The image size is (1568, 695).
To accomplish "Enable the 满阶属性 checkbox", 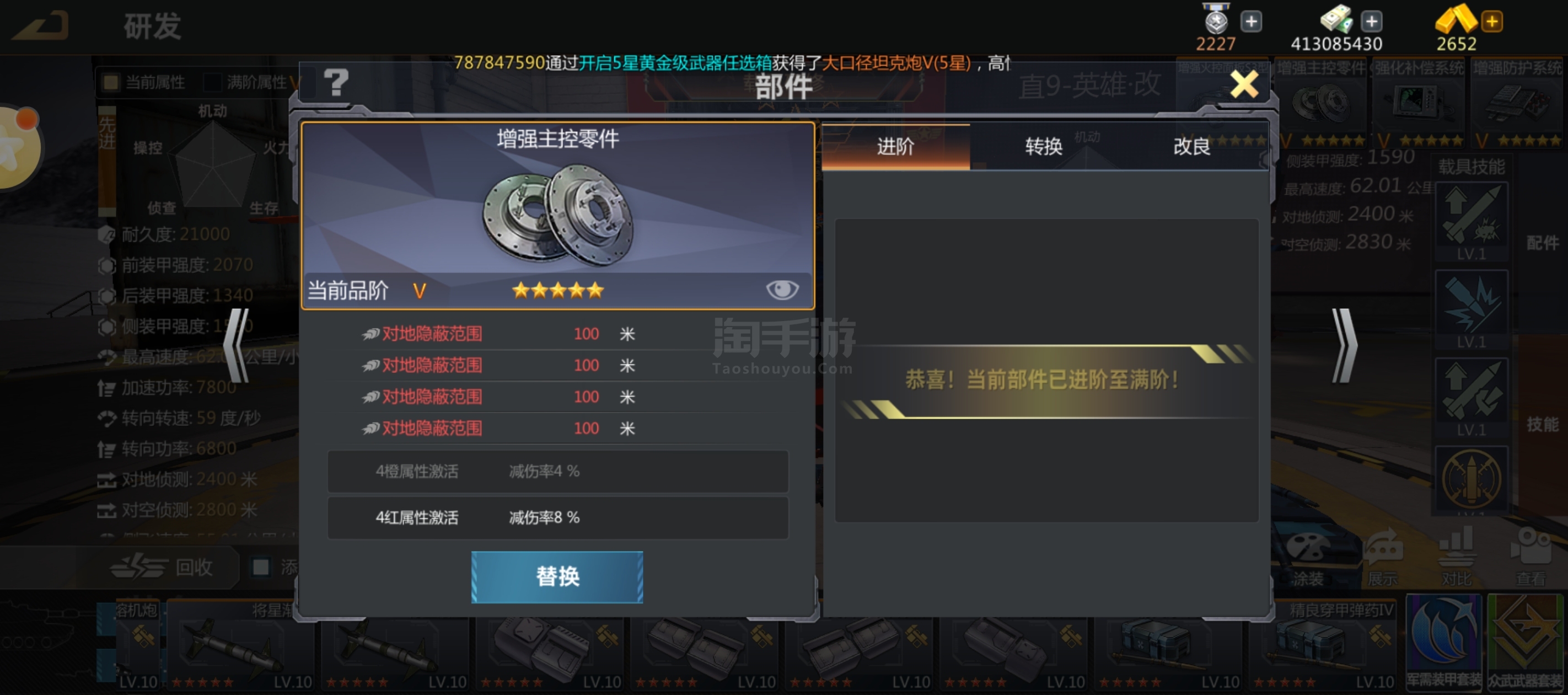I will tap(212, 82).
